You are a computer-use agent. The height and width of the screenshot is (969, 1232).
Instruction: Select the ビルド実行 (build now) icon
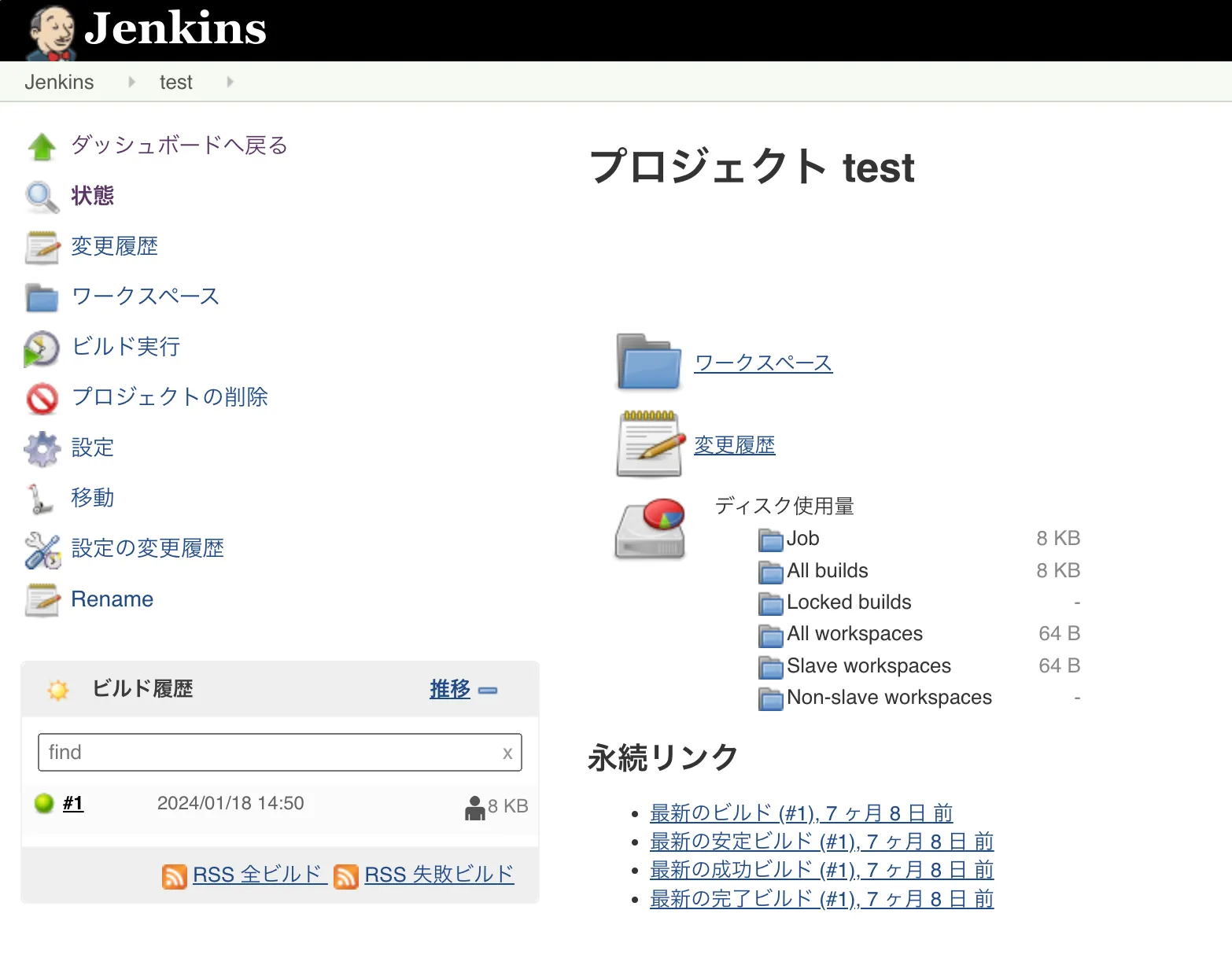42,348
